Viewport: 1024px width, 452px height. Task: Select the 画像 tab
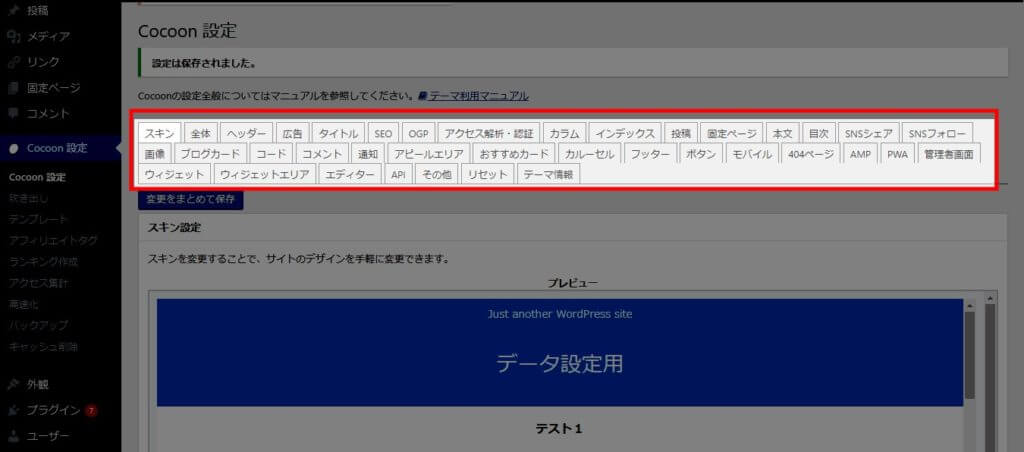155,154
